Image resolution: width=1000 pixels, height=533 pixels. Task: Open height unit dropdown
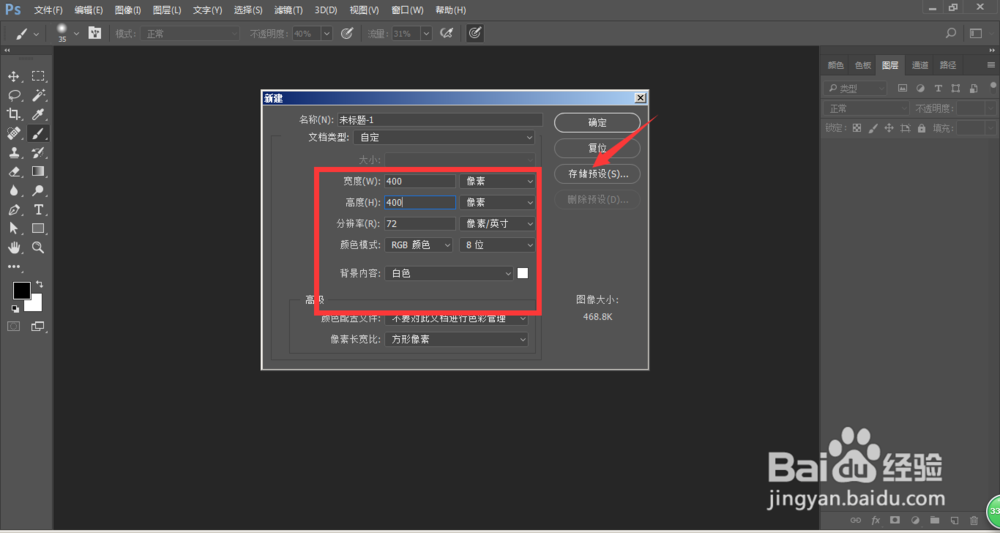pyautogui.click(x=497, y=202)
